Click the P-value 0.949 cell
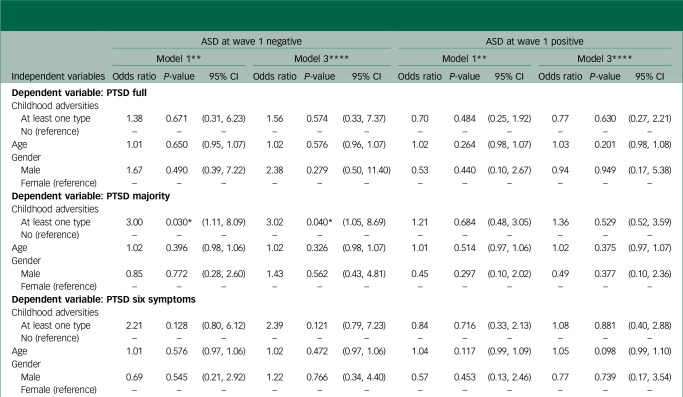The height and width of the screenshot is (397, 683). point(605,170)
